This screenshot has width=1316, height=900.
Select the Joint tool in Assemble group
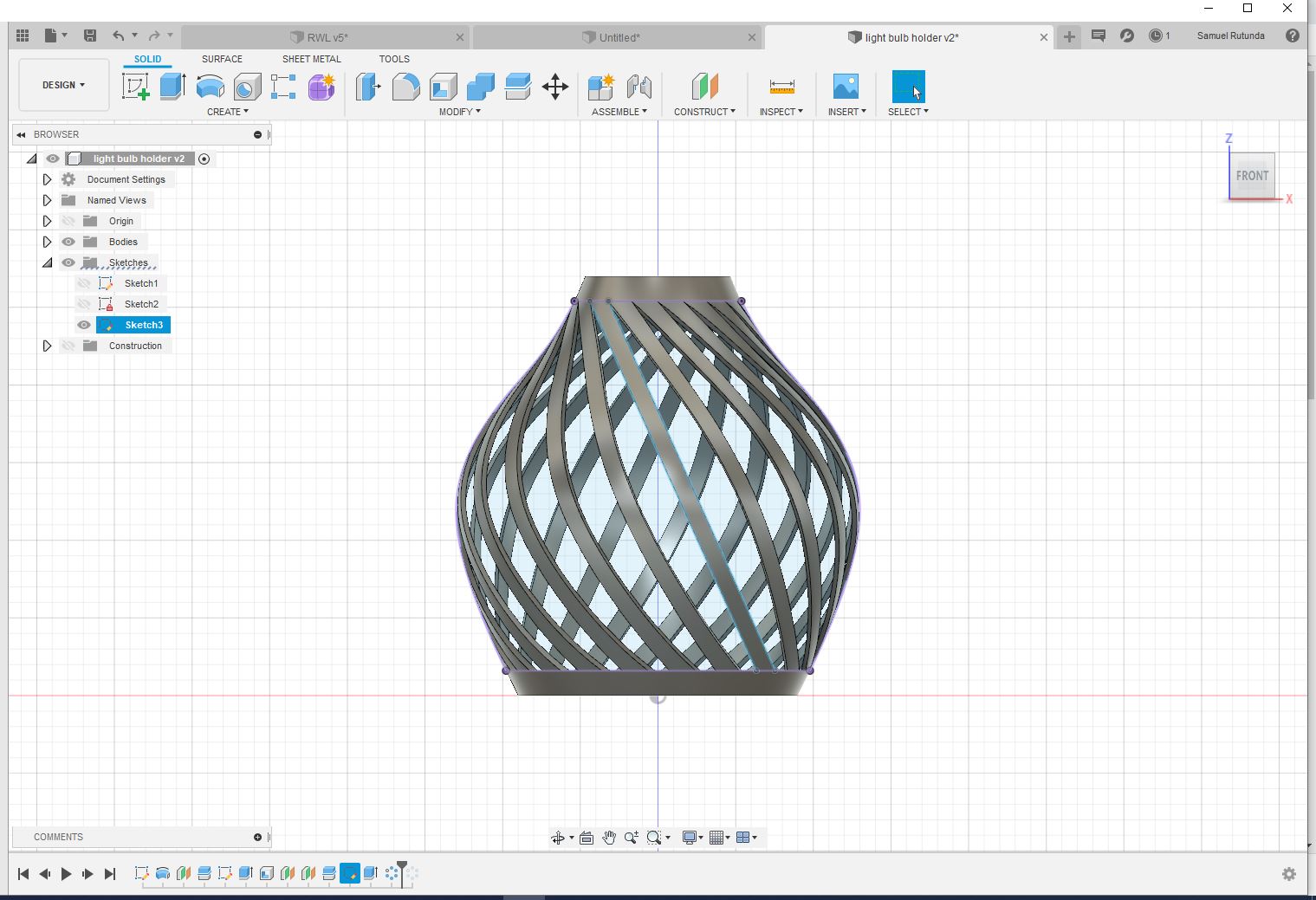point(639,87)
